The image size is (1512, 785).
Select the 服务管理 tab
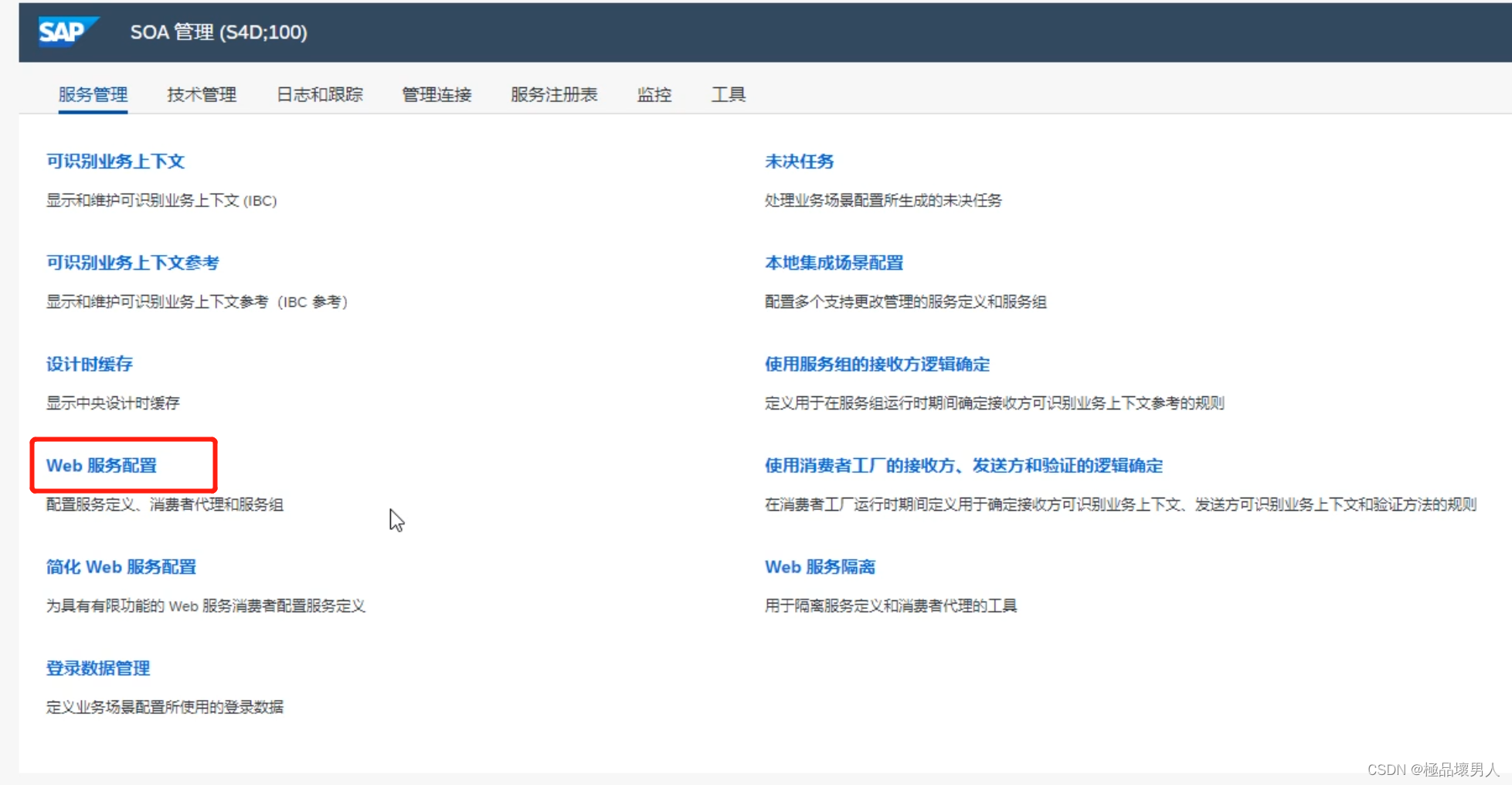click(x=92, y=94)
